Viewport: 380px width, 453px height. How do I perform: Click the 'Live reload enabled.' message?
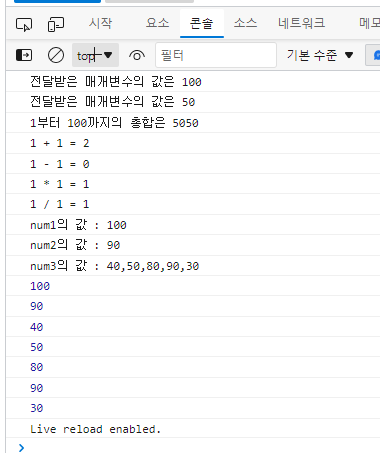pyautogui.click(x=95, y=429)
